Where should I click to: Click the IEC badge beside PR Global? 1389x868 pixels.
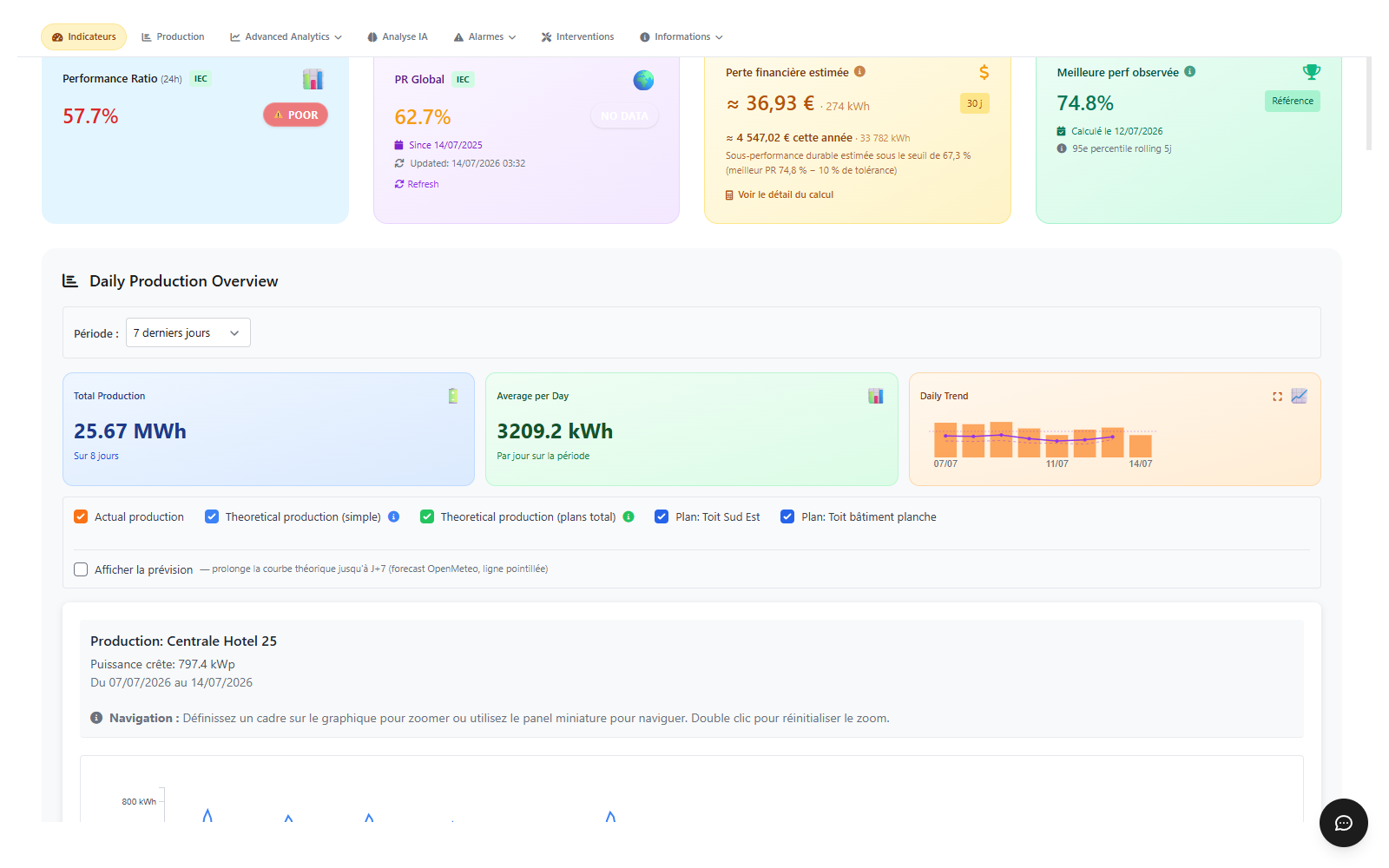pyautogui.click(x=463, y=80)
